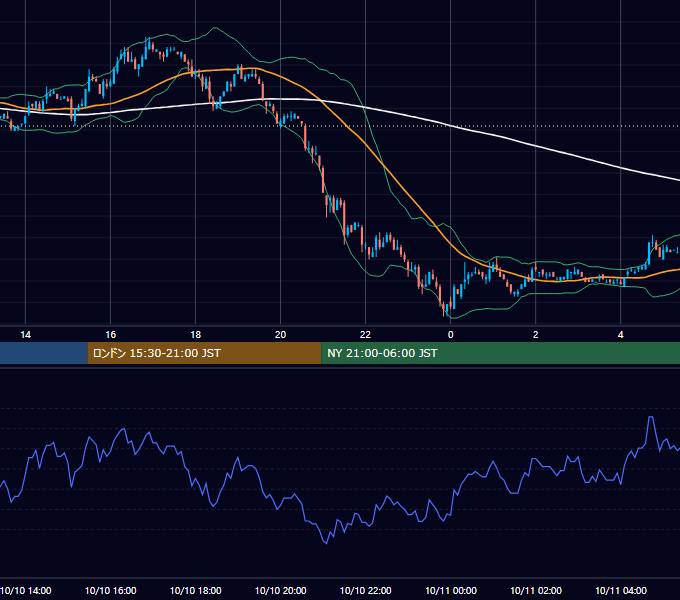Click the hour label 18 on price axis

click(x=196, y=335)
